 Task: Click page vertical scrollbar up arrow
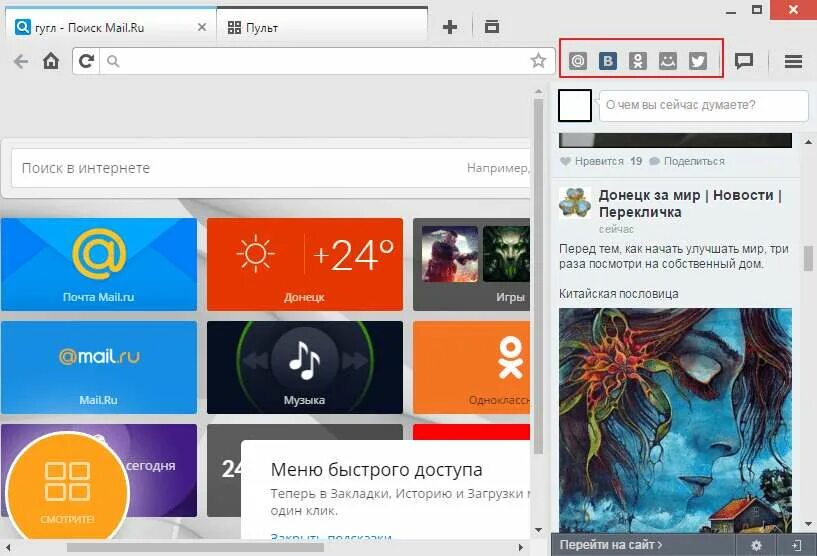click(538, 91)
